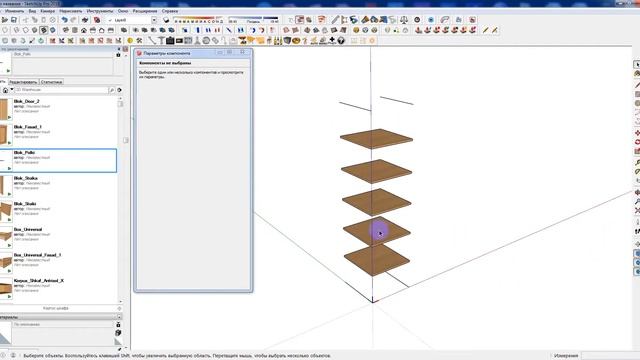This screenshot has width=640, height=360.
Task: Click the component list scrollbar thumb
Action: click(120, 104)
